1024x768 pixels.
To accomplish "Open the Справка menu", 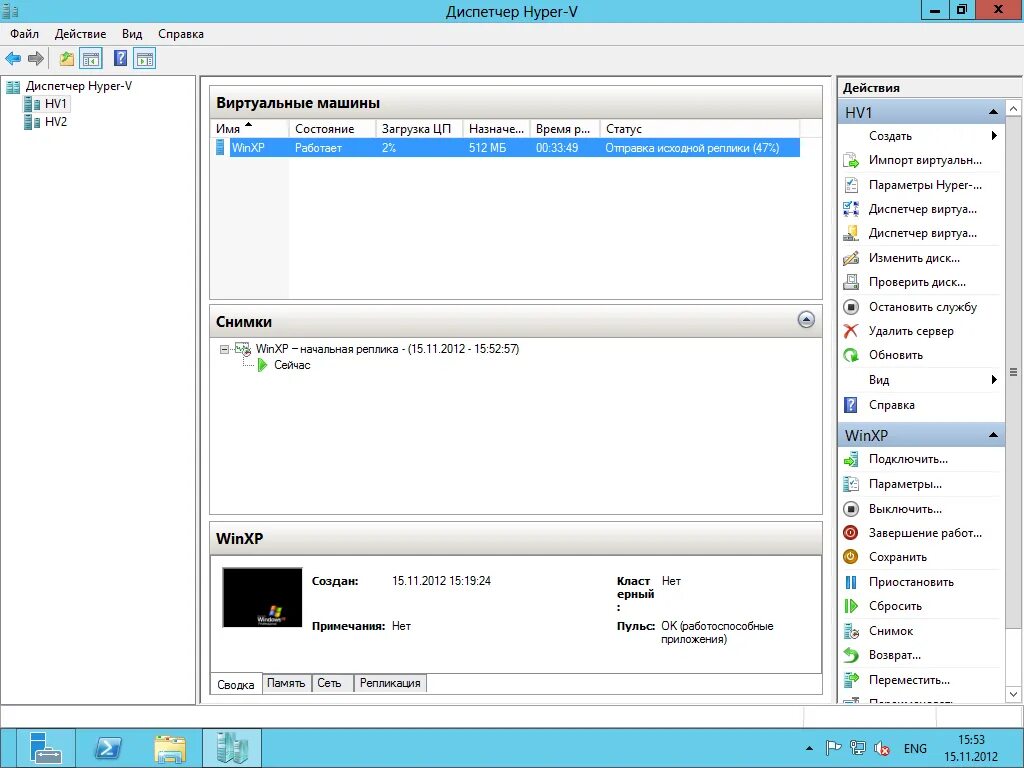I will (181, 34).
